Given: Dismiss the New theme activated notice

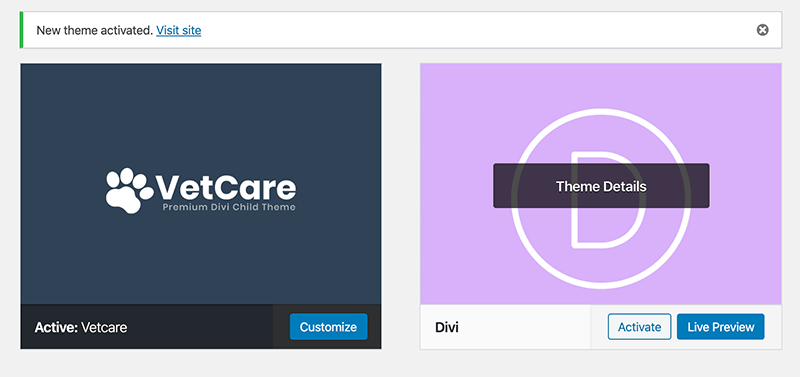Looking at the screenshot, I should (x=762, y=30).
